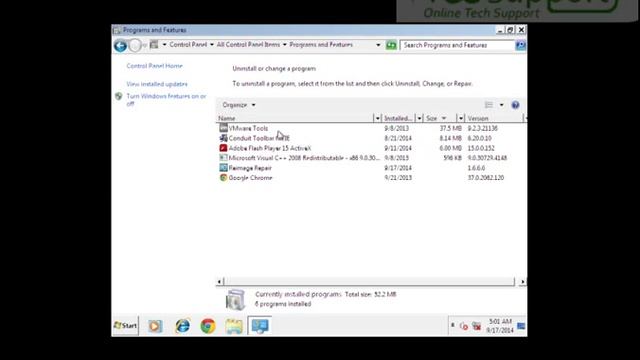The height and width of the screenshot is (360, 640).
Task: Sort by the Version column header
Action: 494,118
